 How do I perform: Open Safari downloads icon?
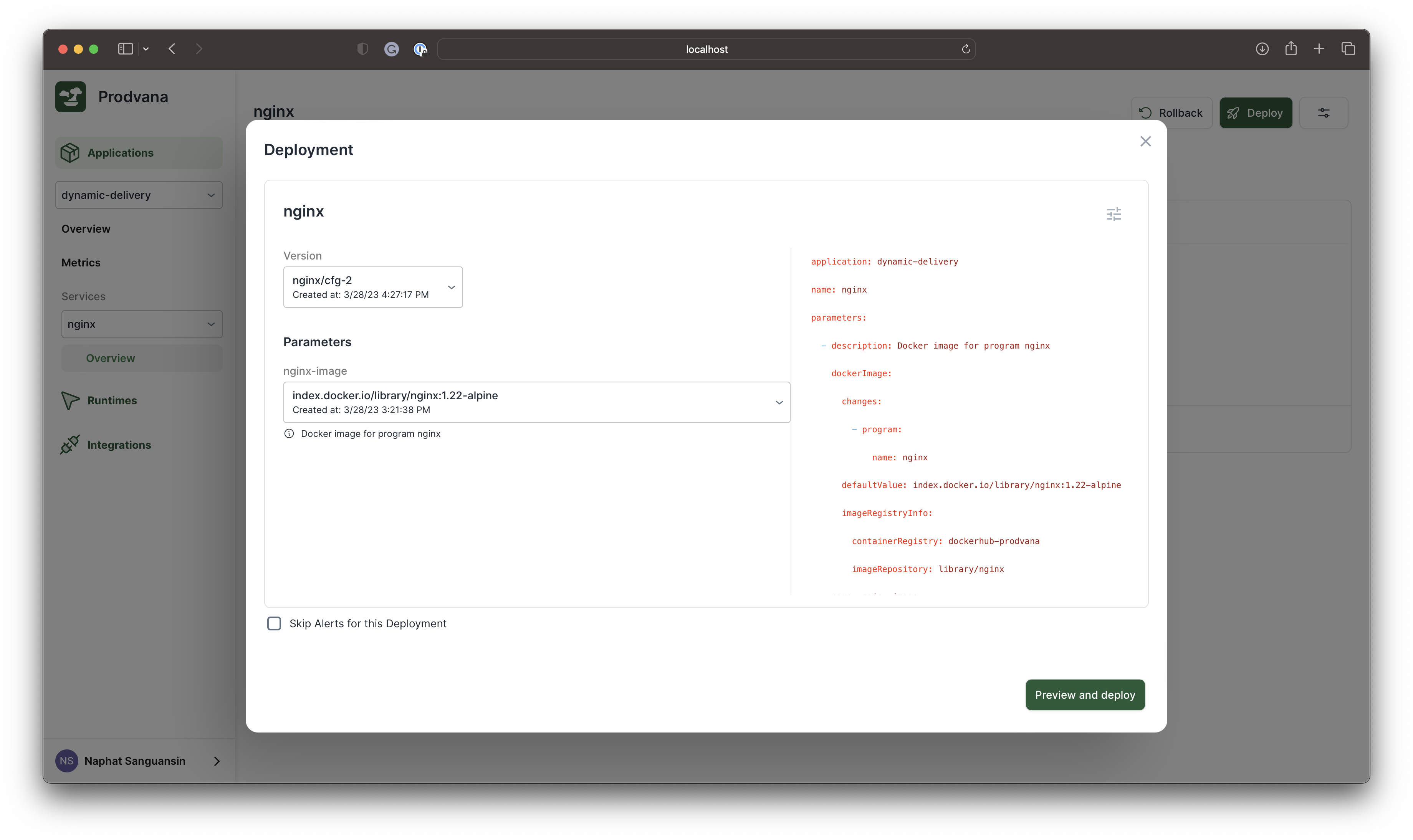point(1262,49)
